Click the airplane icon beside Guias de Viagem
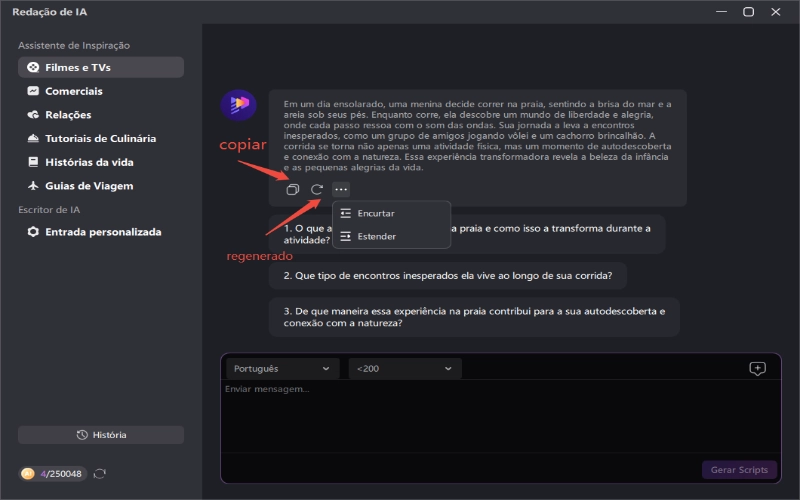800x500 pixels. pos(33,186)
